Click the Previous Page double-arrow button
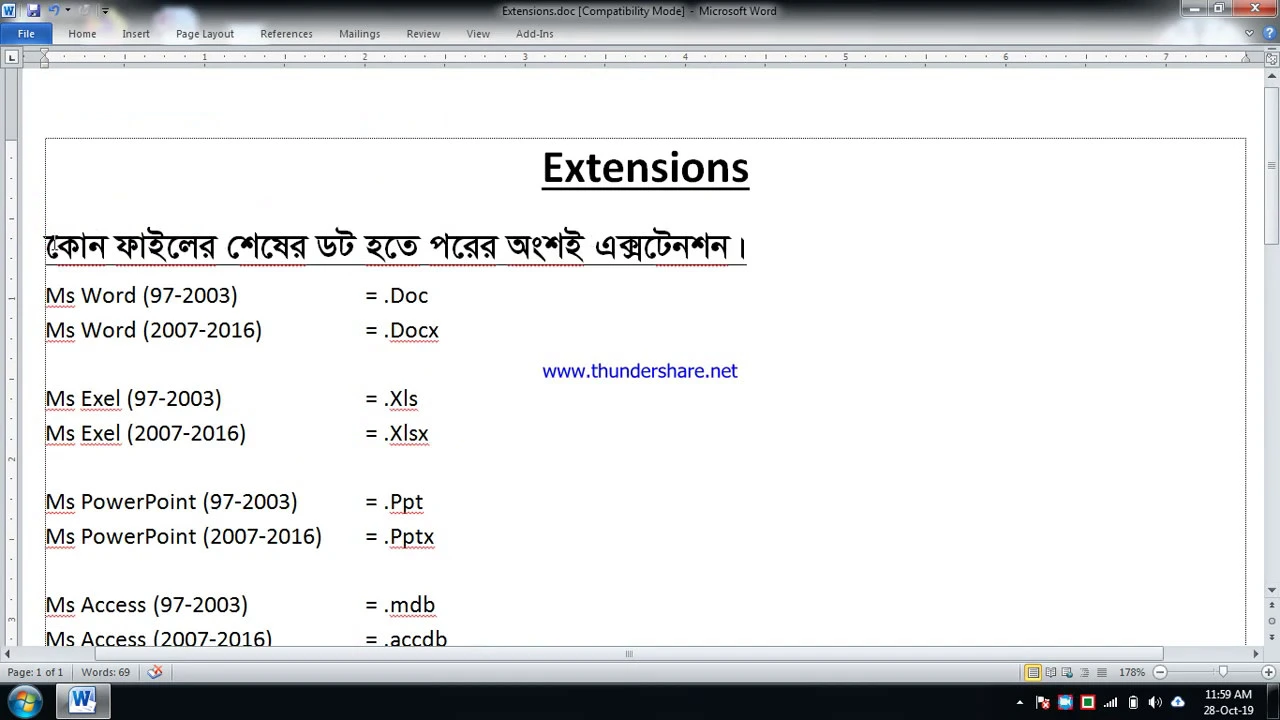Viewport: 1280px width, 720px height. pyautogui.click(x=1272, y=605)
